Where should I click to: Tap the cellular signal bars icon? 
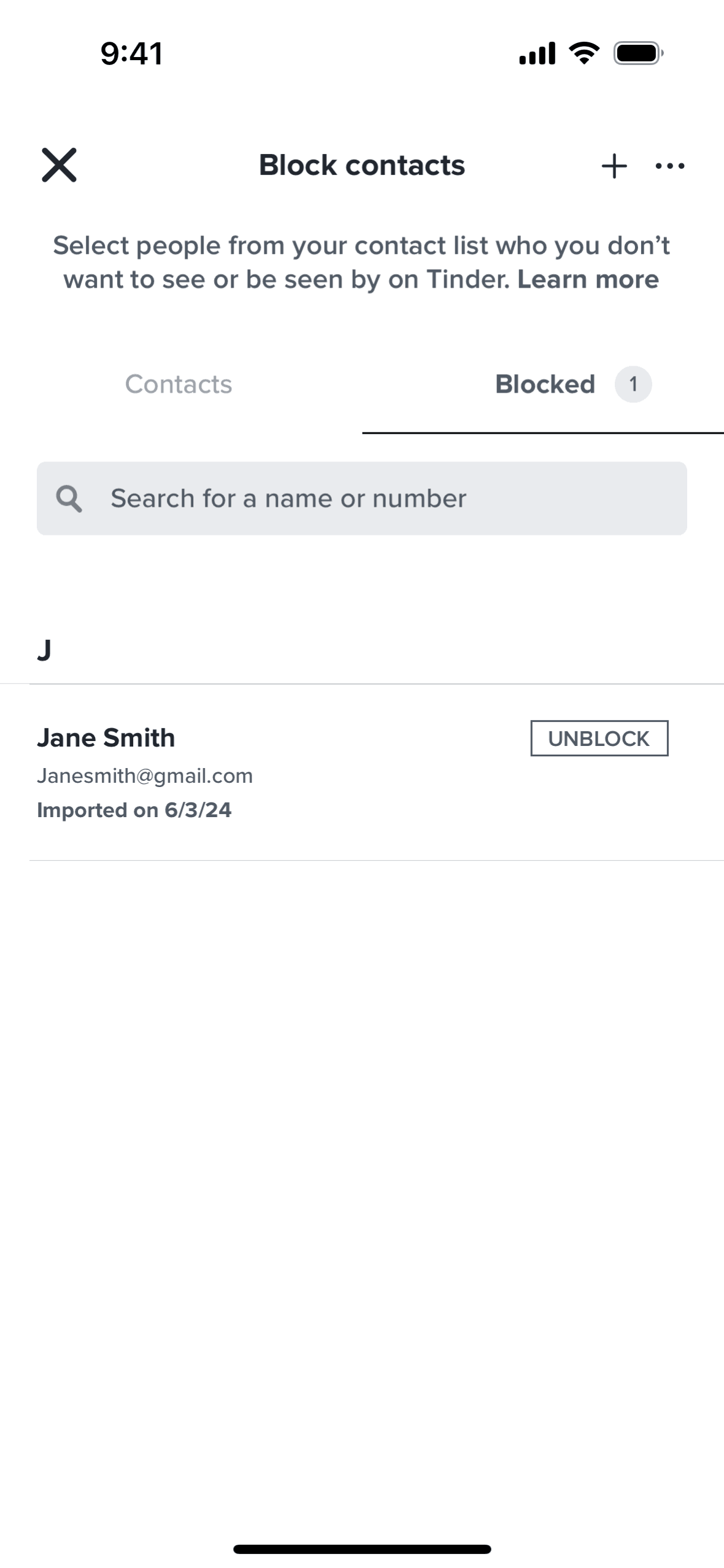[x=537, y=53]
